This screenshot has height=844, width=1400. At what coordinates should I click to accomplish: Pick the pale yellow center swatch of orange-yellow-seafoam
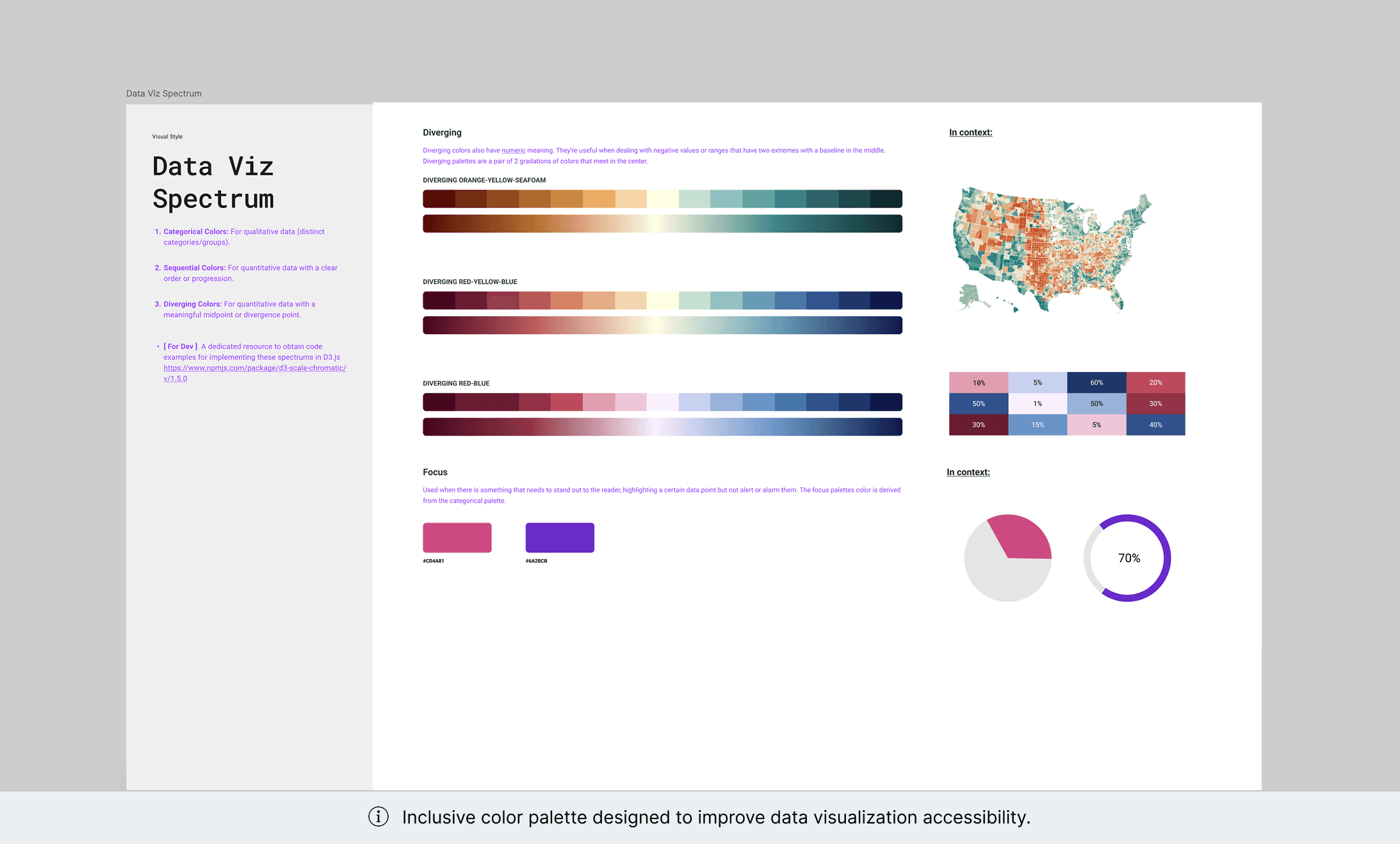click(663, 199)
